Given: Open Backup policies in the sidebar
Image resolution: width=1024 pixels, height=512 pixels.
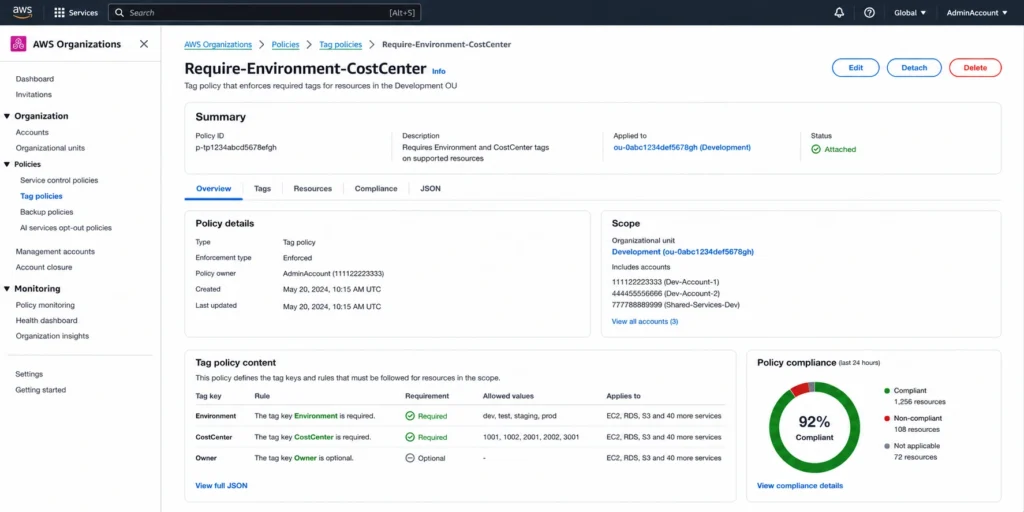Looking at the screenshot, I should (x=46, y=212).
